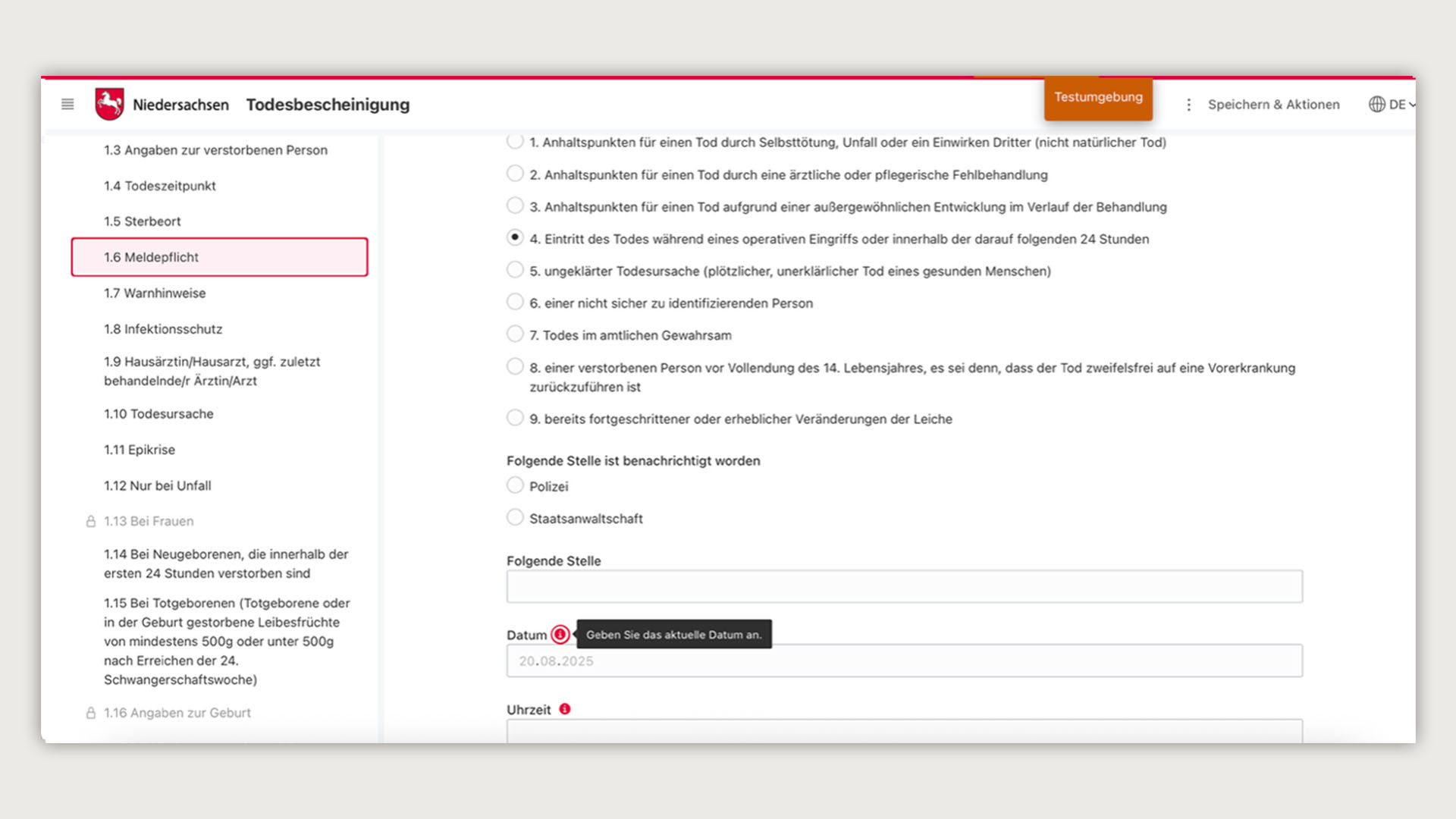Screen dimensions: 1456x819
Task: Click the globe language icon
Action: click(1376, 104)
